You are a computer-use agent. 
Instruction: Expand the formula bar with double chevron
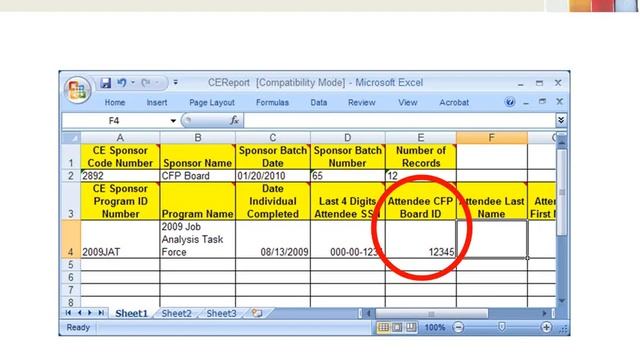pyautogui.click(x=561, y=120)
